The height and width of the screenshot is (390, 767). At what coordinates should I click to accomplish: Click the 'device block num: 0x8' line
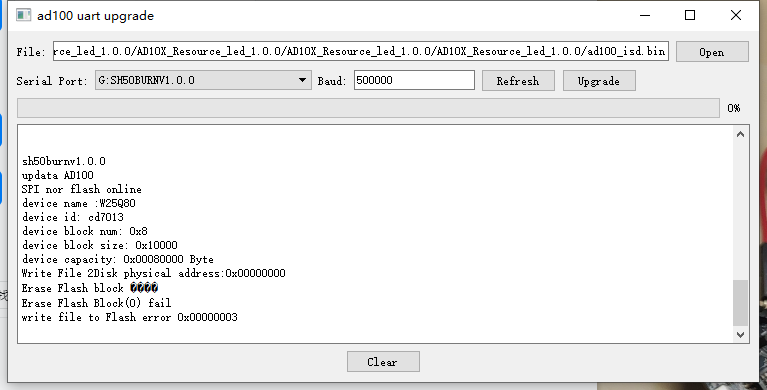85,231
